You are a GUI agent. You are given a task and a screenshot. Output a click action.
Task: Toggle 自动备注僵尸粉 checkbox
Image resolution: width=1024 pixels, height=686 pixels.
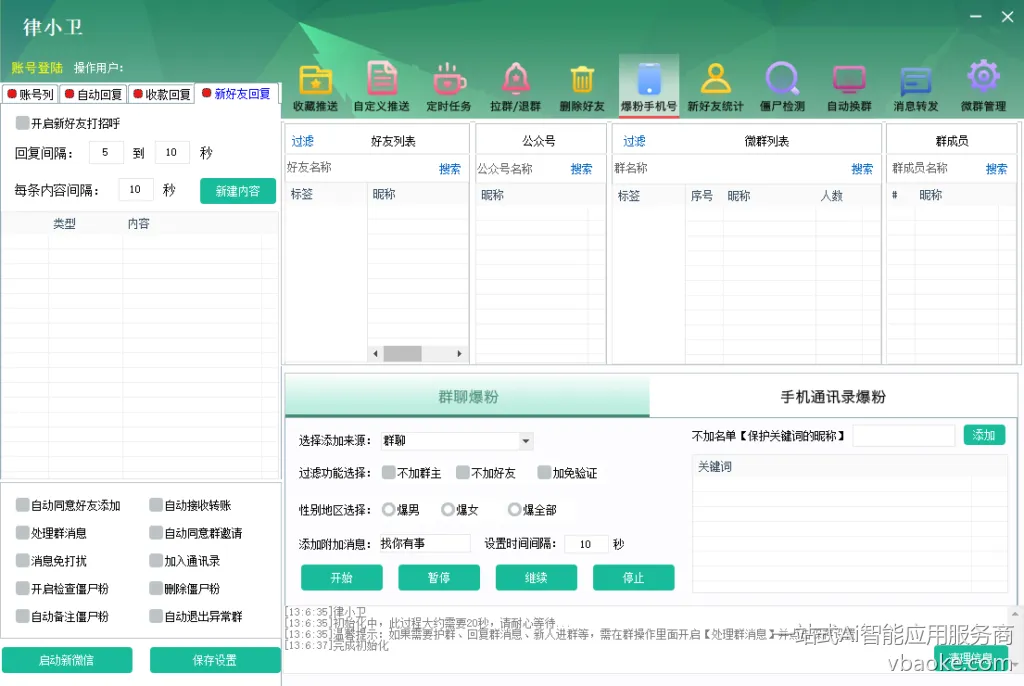click(23, 615)
